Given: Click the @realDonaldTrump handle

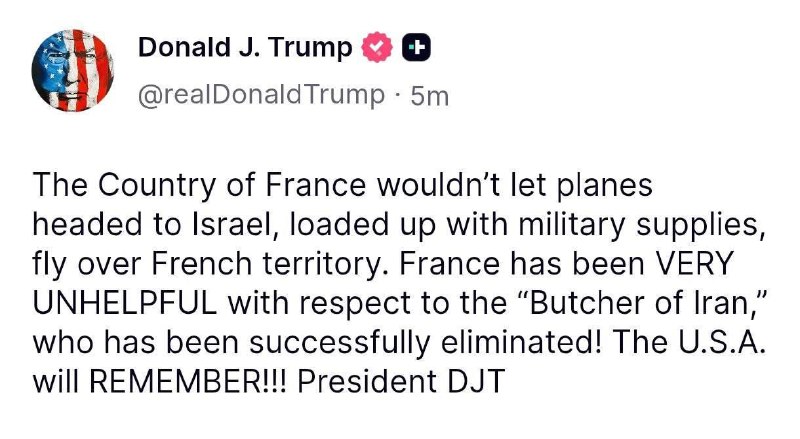Looking at the screenshot, I should pos(260,94).
